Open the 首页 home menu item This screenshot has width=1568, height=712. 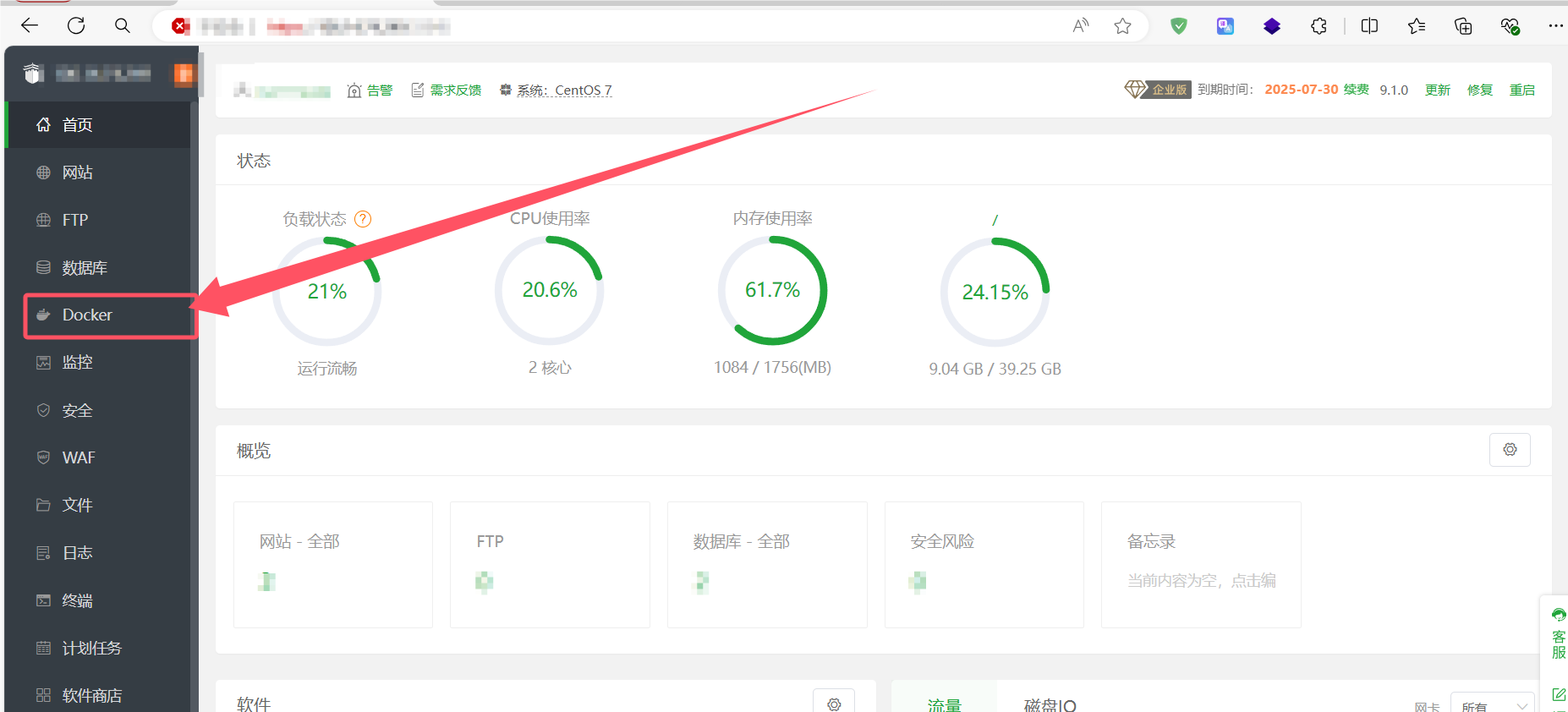(x=98, y=125)
